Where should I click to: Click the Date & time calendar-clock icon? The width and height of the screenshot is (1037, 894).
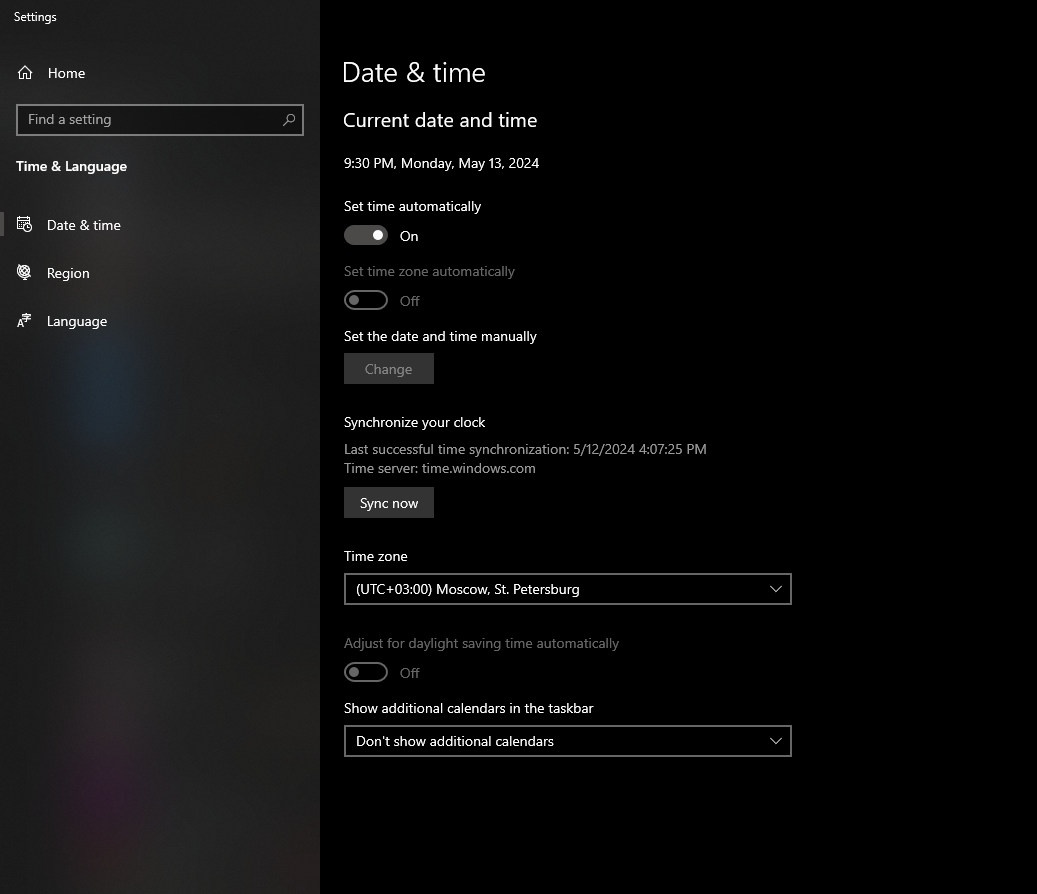tap(25, 225)
